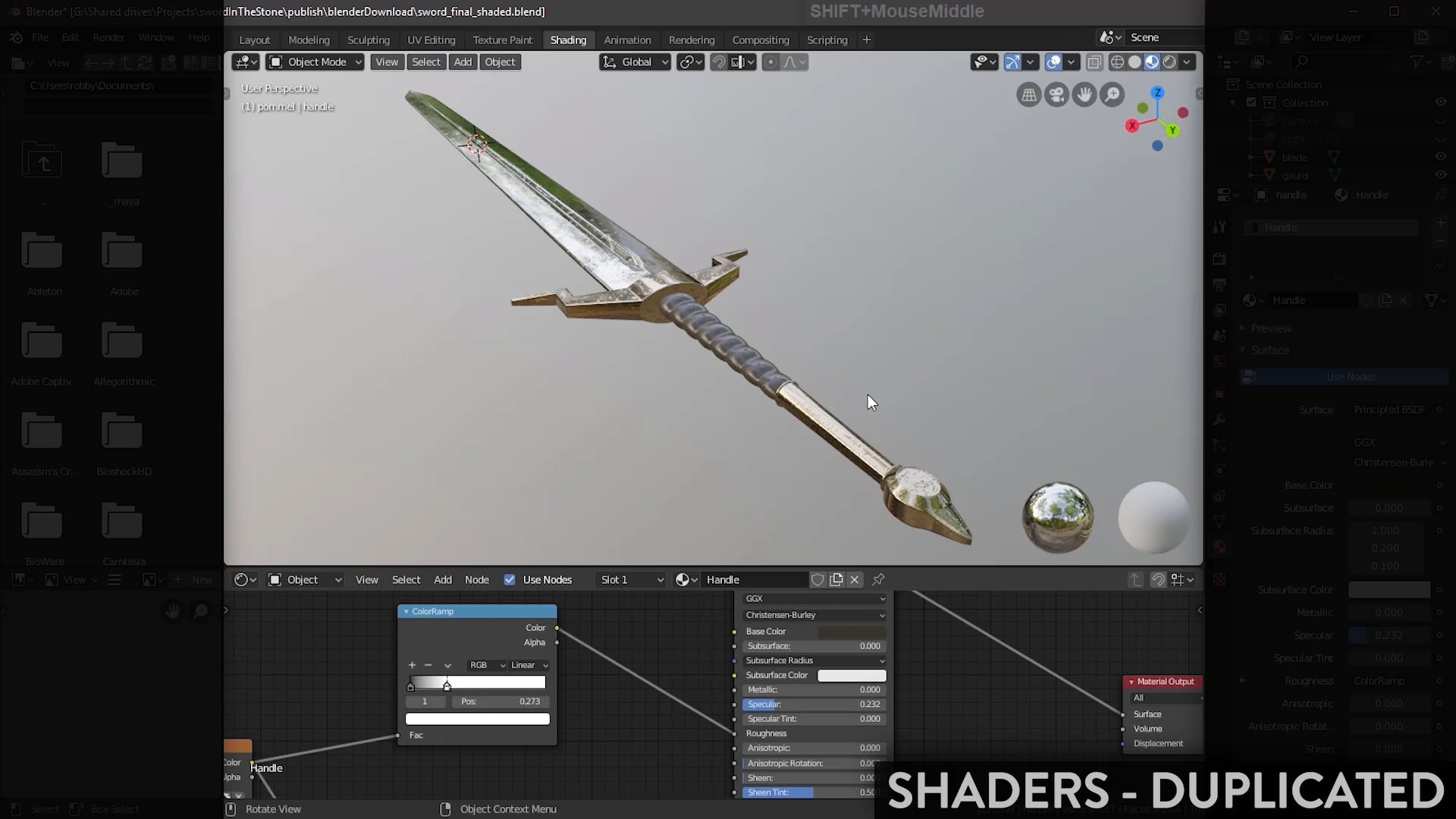Image resolution: width=1456 pixels, height=819 pixels.
Task: Uncheck the Use Nodes checkbox
Action: pyautogui.click(x=510, y=579)
